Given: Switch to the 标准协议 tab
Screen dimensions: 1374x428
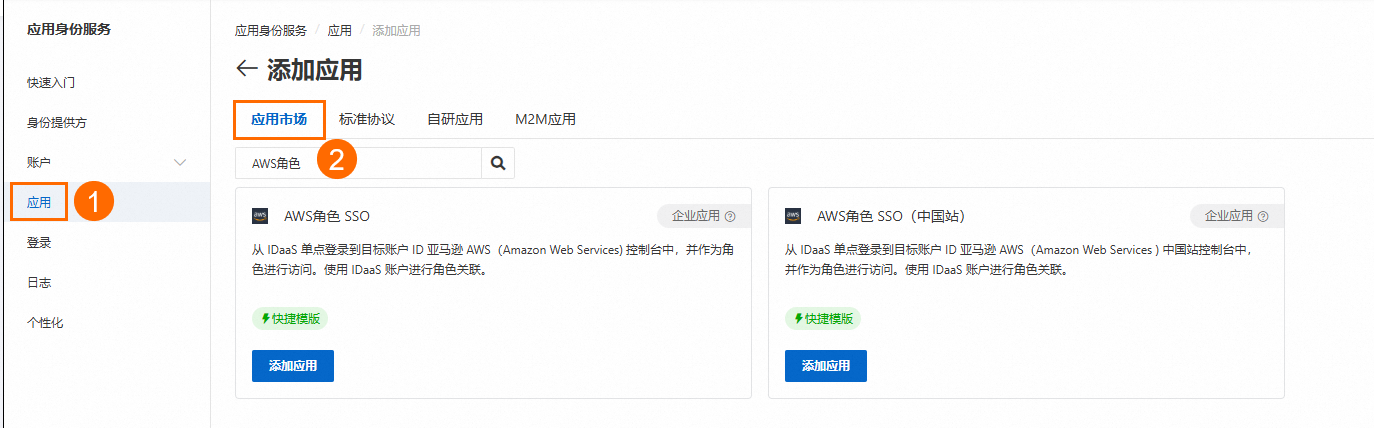Looking at the screenshot, I should point(367,119).
